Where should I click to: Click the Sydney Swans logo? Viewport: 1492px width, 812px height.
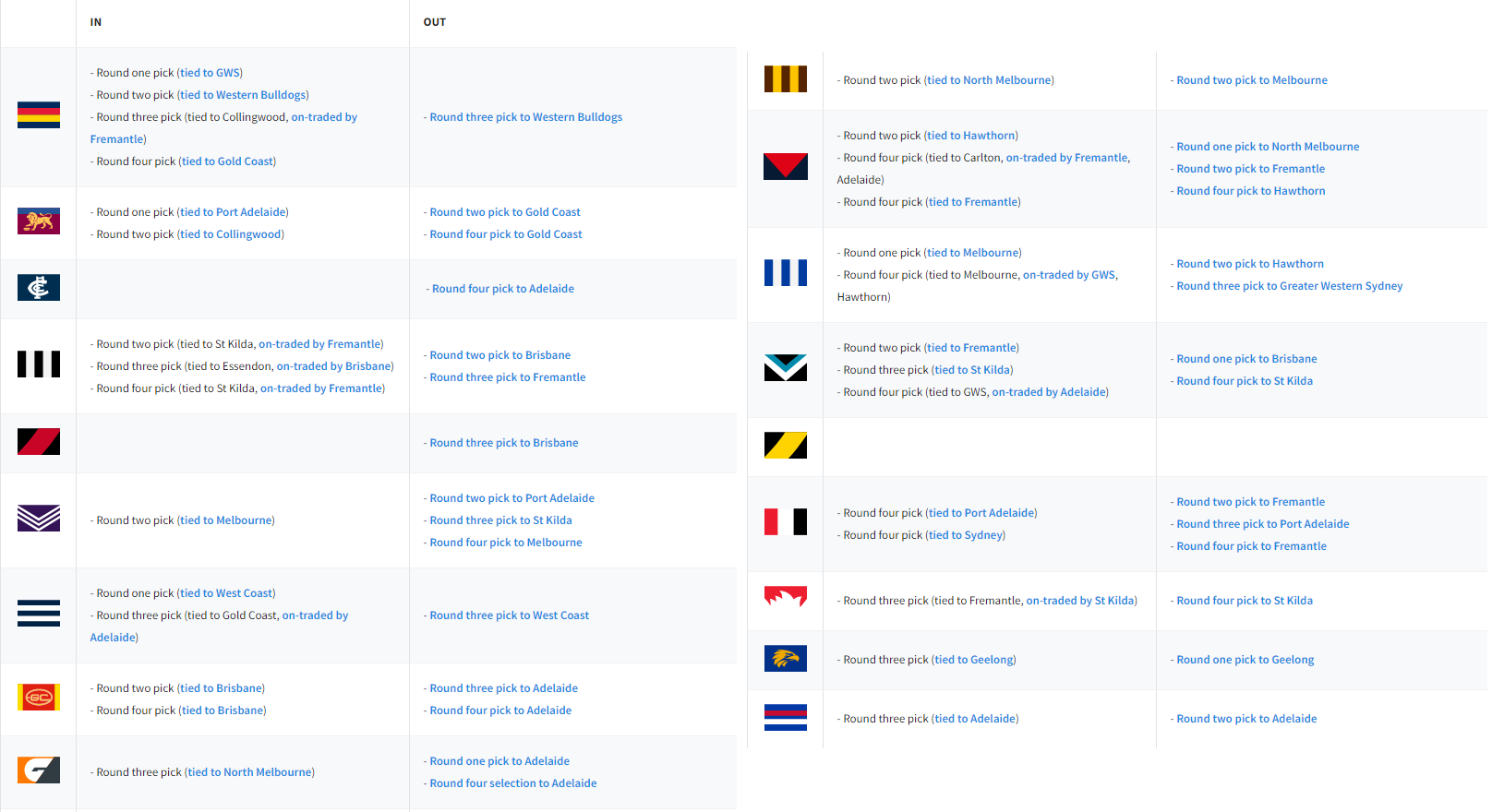tap(786, 597)
